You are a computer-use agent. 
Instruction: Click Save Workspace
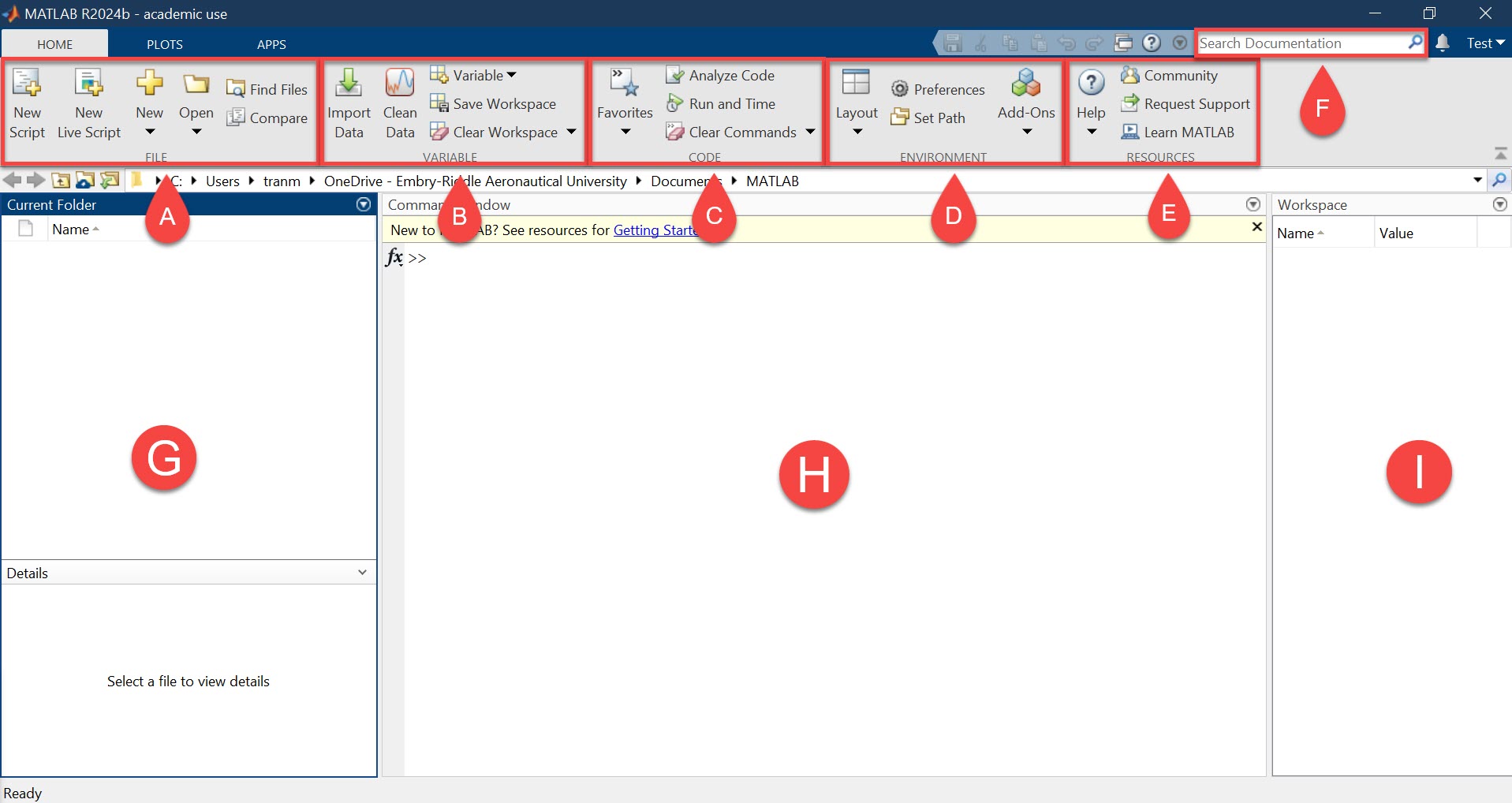(x=493, y=103)
